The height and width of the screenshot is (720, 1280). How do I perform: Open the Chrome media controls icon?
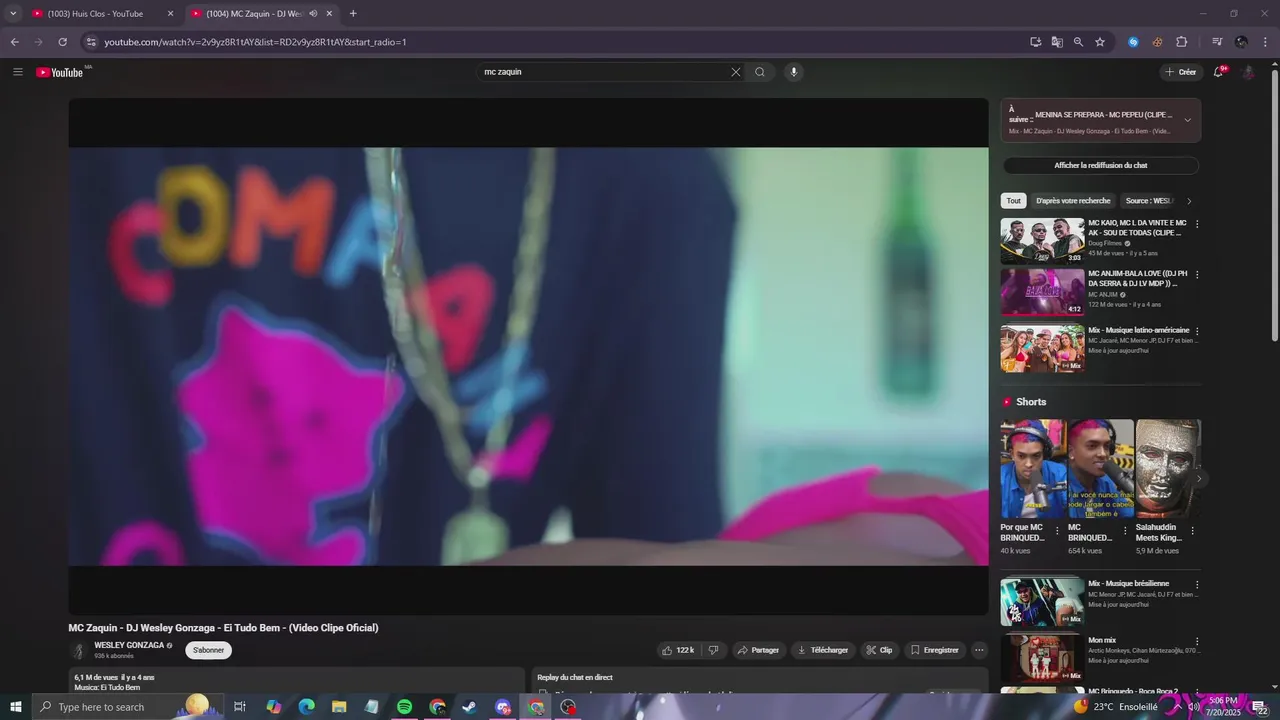click(x=1217, y=42)
